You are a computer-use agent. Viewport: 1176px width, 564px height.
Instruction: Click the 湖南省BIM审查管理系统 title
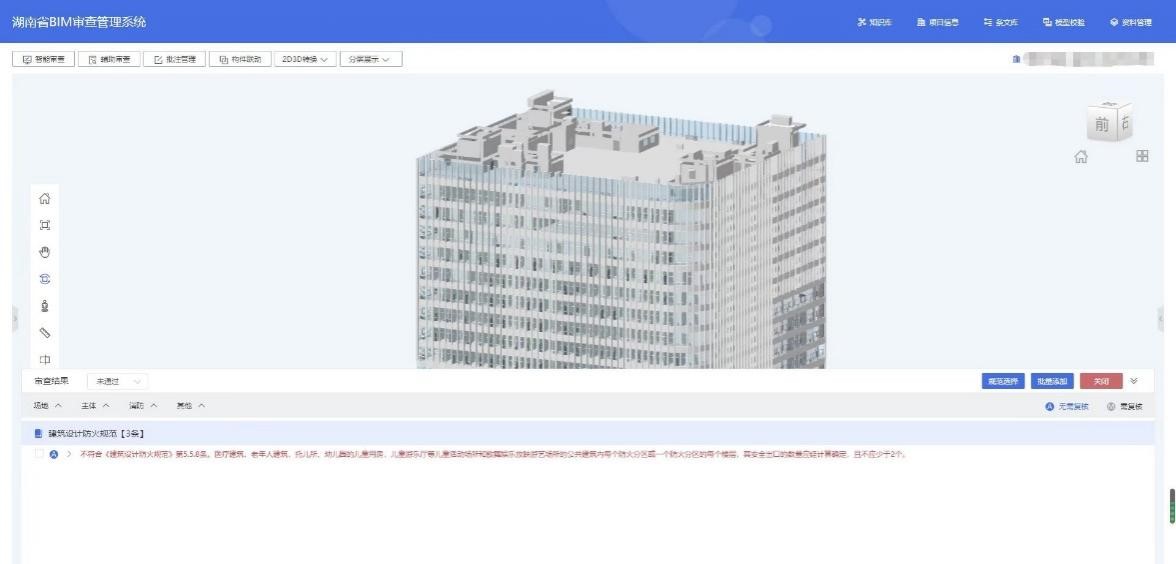tap(79, 22)
